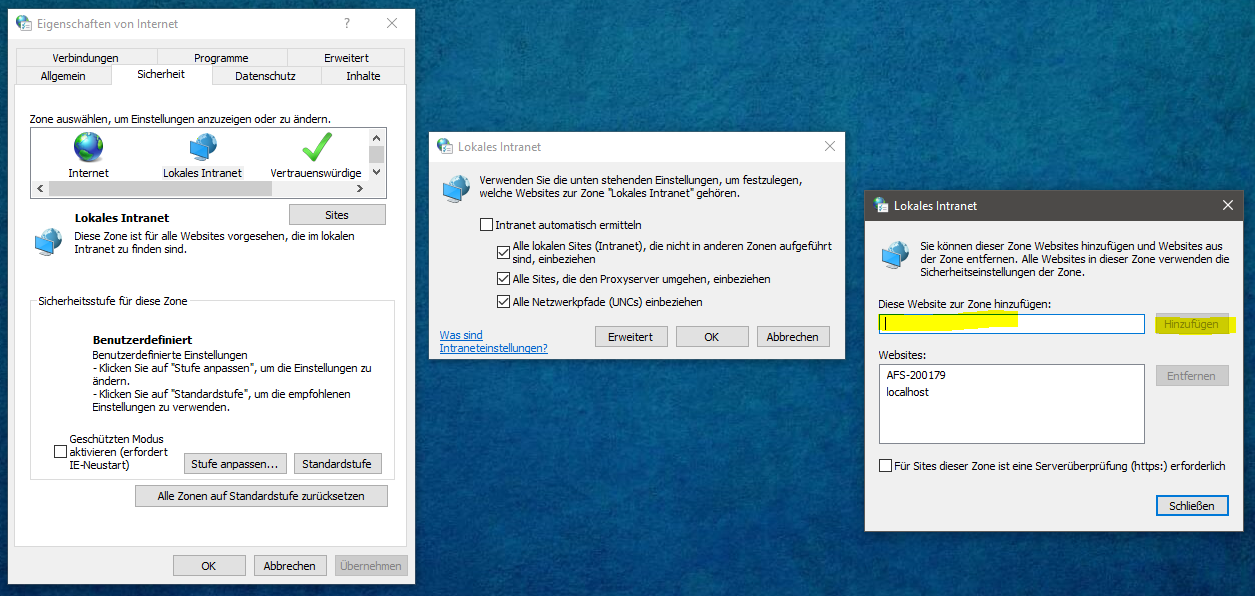The height and width of the screenshot is (596, 1255).
Task: Select the Internet zone globe icon
Action: [88, 148]
